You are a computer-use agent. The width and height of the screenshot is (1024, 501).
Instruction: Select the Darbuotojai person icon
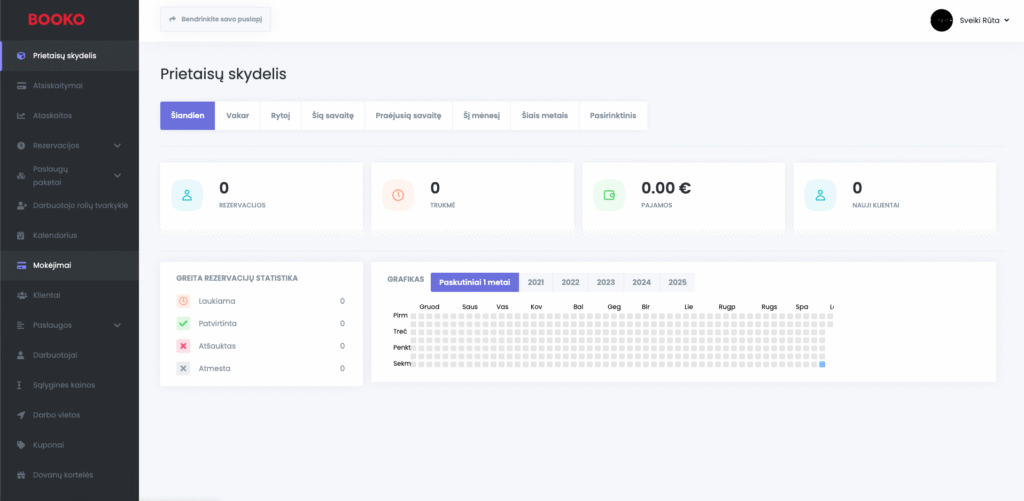click(22, 355)
